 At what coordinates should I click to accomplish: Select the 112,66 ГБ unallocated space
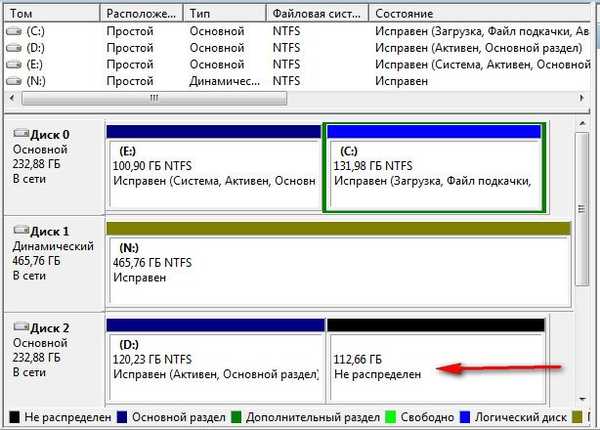pos(436,361)
